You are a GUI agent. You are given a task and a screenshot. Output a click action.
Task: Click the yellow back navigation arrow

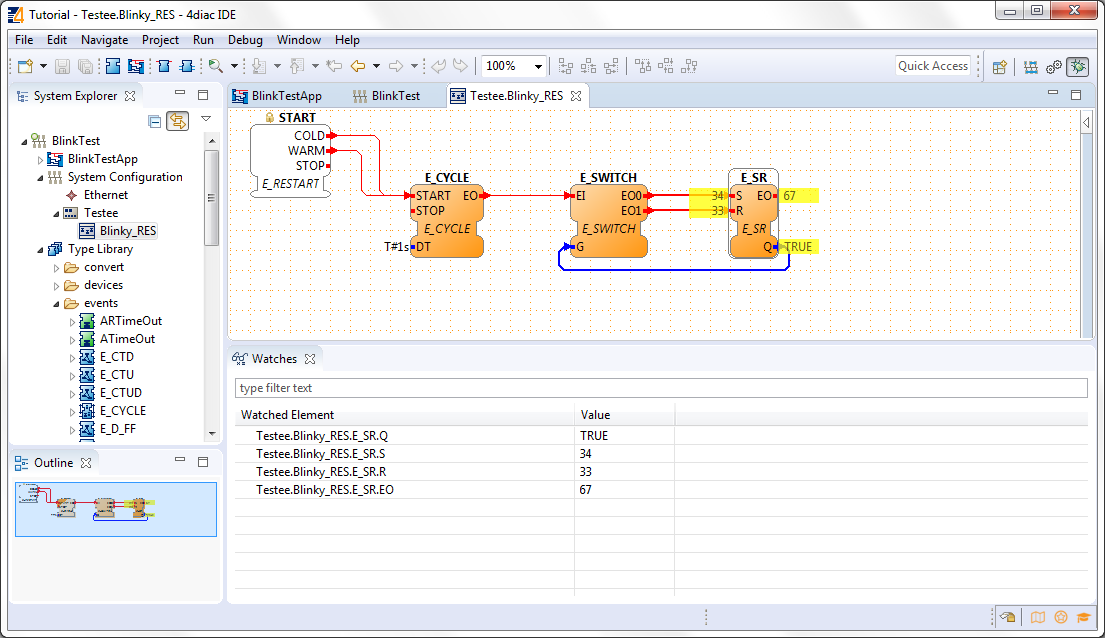click(357, 66)
